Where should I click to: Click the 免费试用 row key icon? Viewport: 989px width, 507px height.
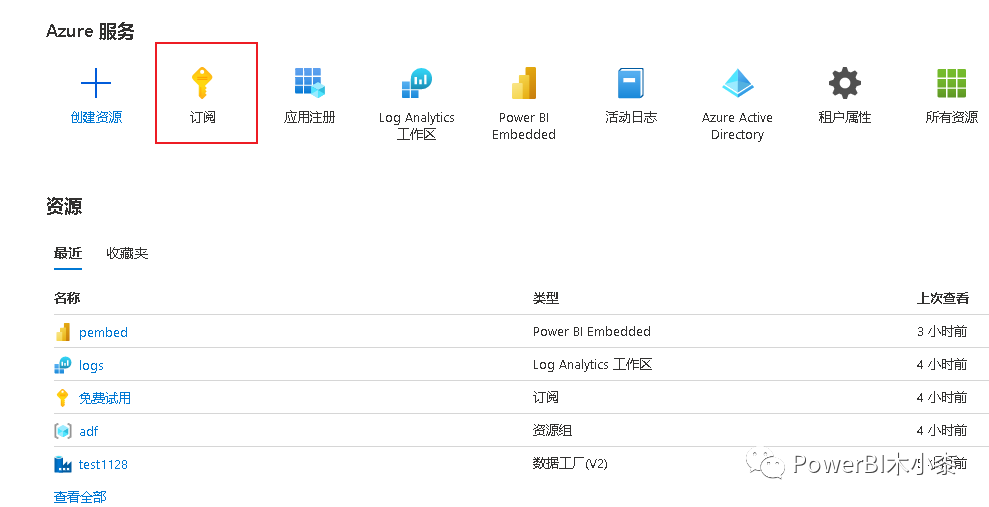(62, 398)
